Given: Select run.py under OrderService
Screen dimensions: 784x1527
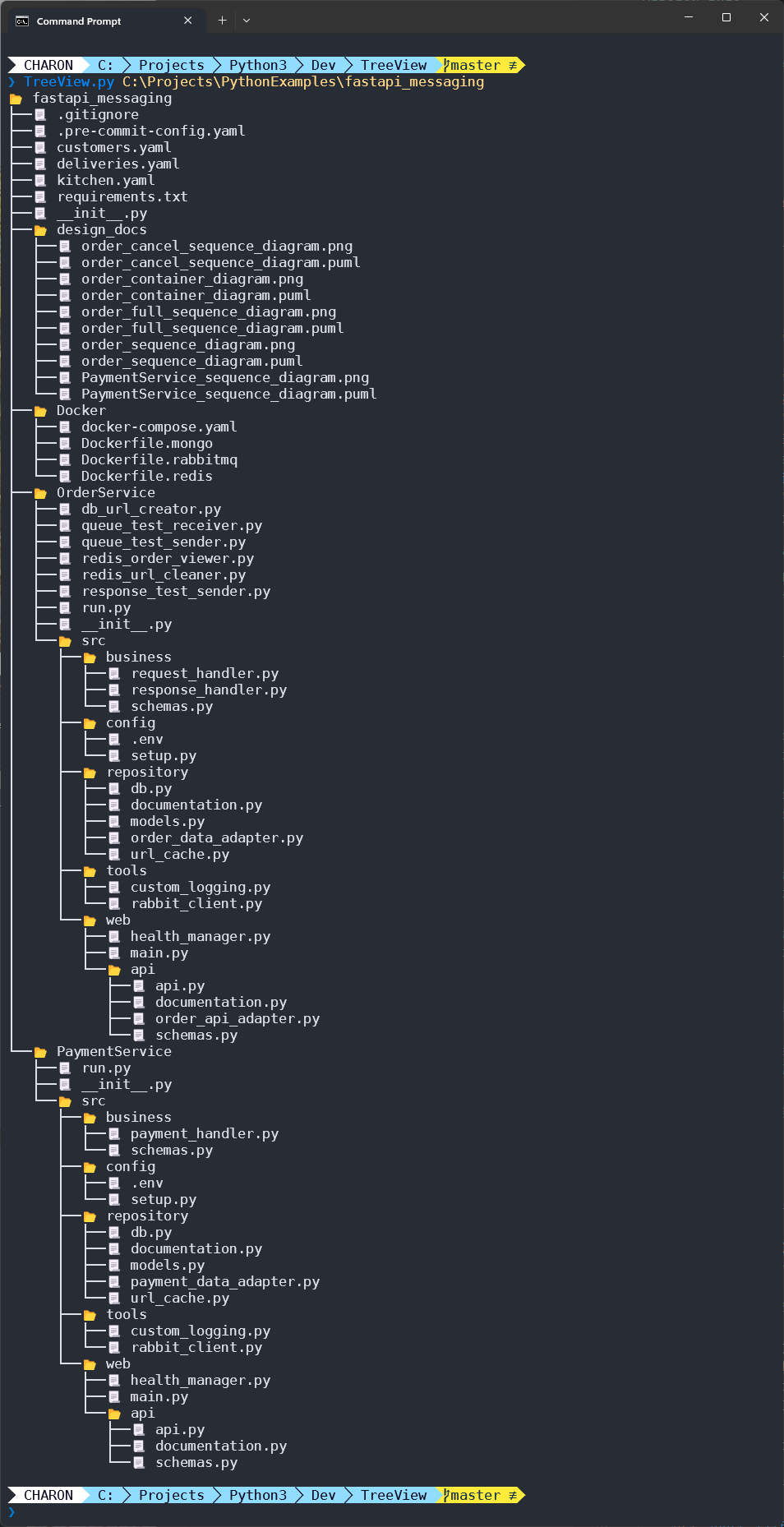Looking at the screenshot, I should pos(108,607).
